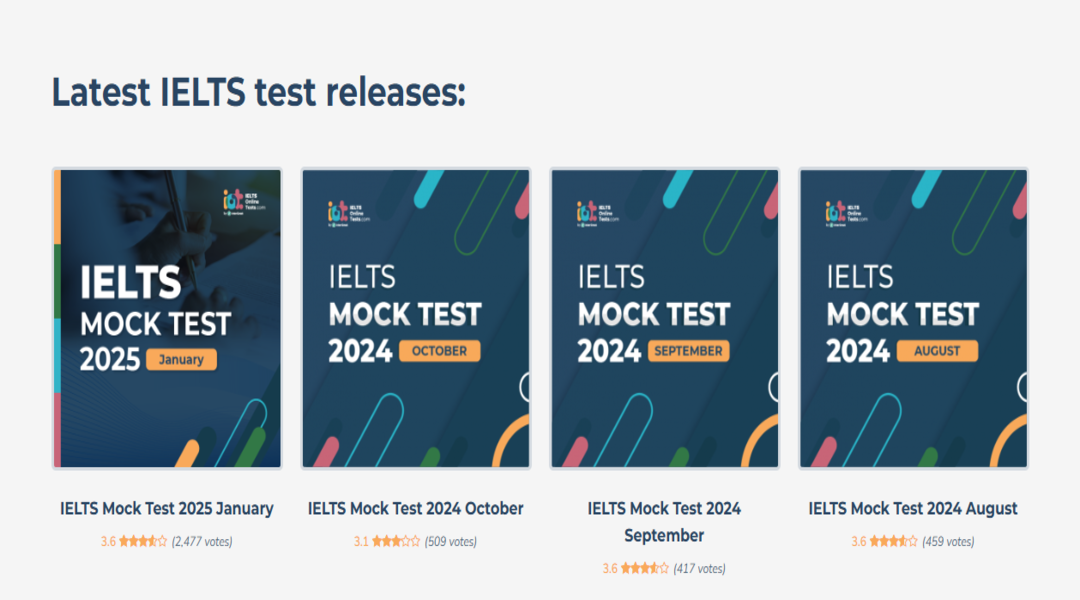Open the IELTS Mock Test 2025 January cover image

point(167,318)
